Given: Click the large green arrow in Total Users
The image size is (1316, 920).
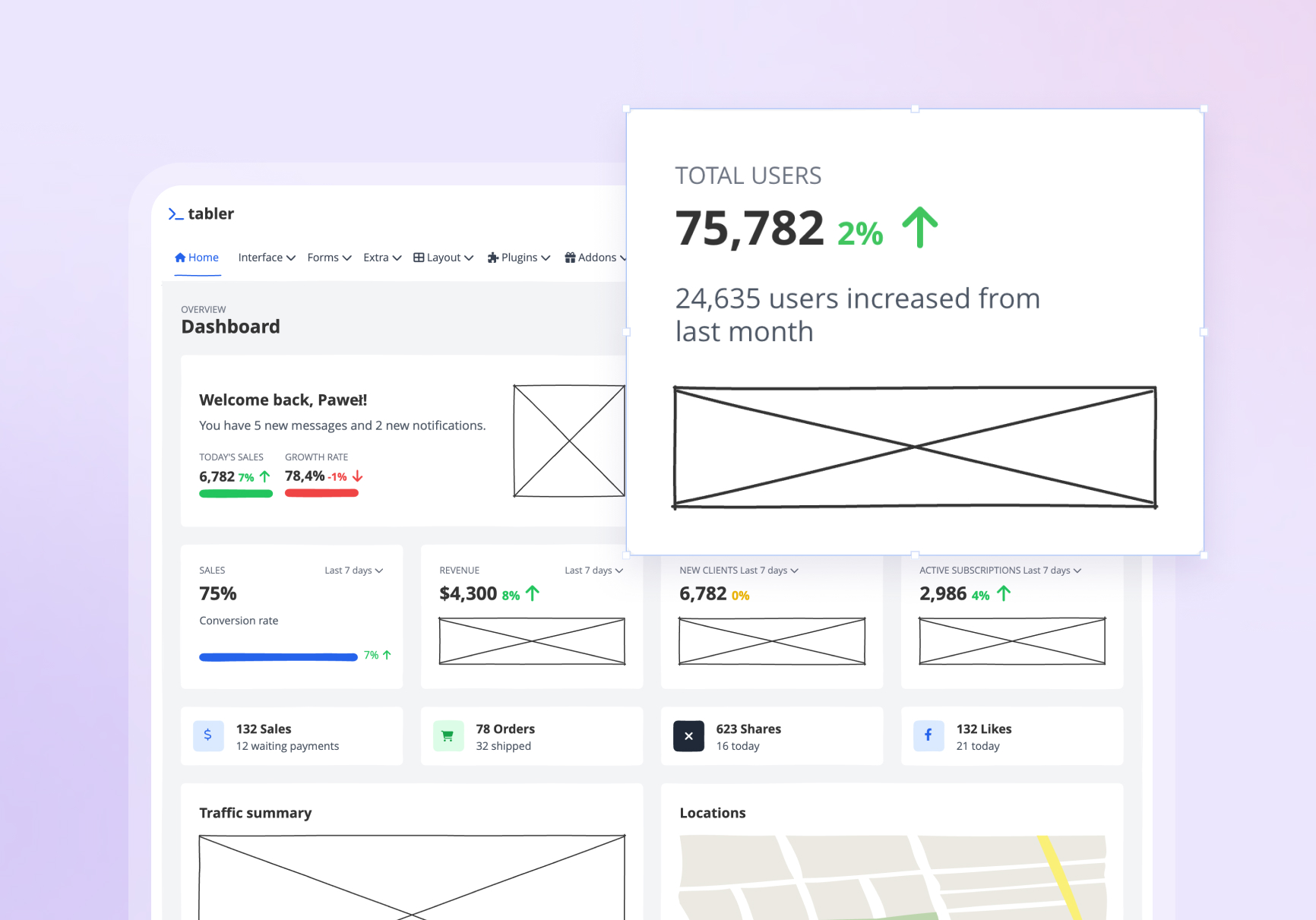Looking at the screenshot, I should pyautogui.click(x=920, y=227).
